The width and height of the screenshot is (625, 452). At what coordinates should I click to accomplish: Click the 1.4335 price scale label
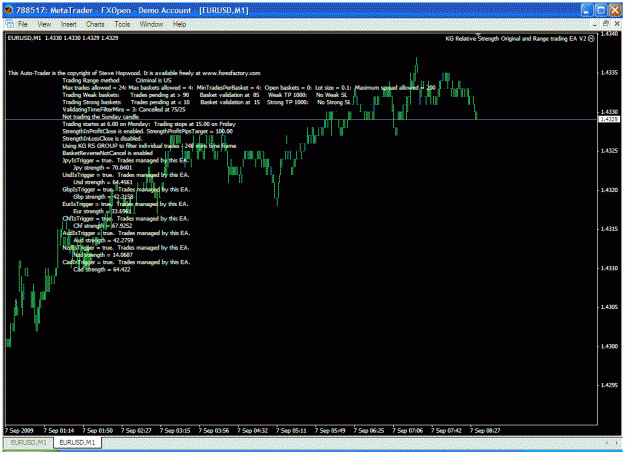click(609, 73)
